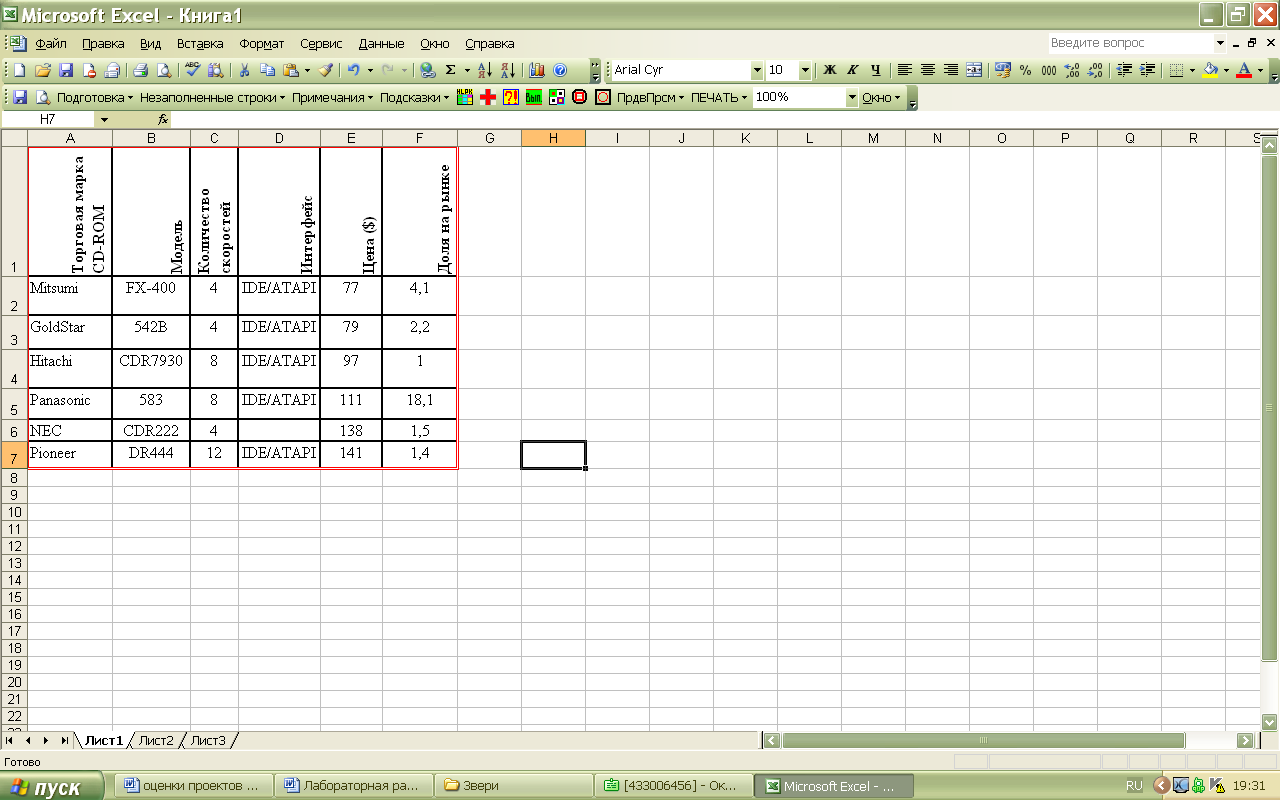Screen dimensions: 1280x800
Task: Expand the Незаполненные строки dropdown
Action: [212, 97]
